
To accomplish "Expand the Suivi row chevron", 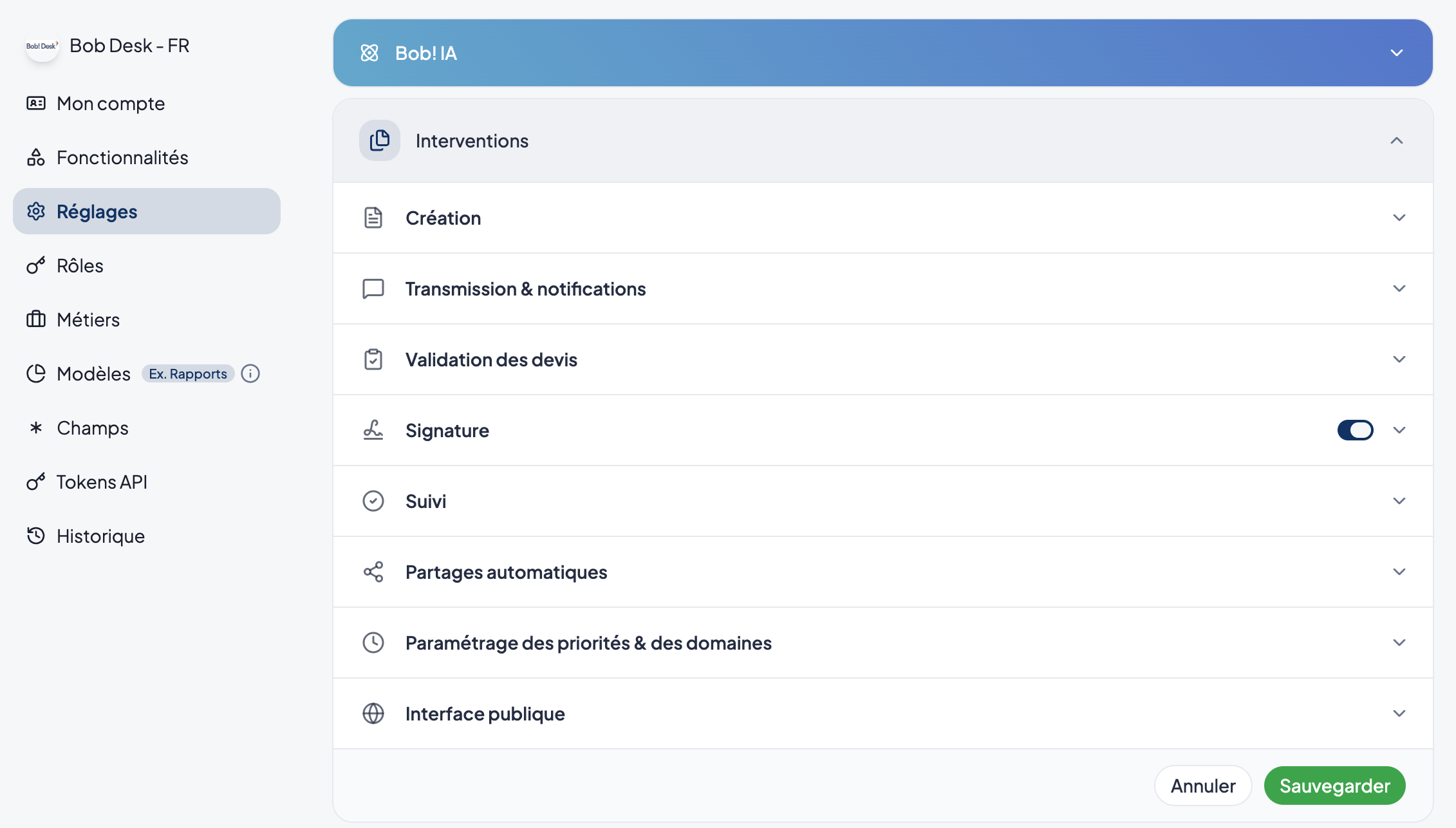I will [x=1399, y=501].
